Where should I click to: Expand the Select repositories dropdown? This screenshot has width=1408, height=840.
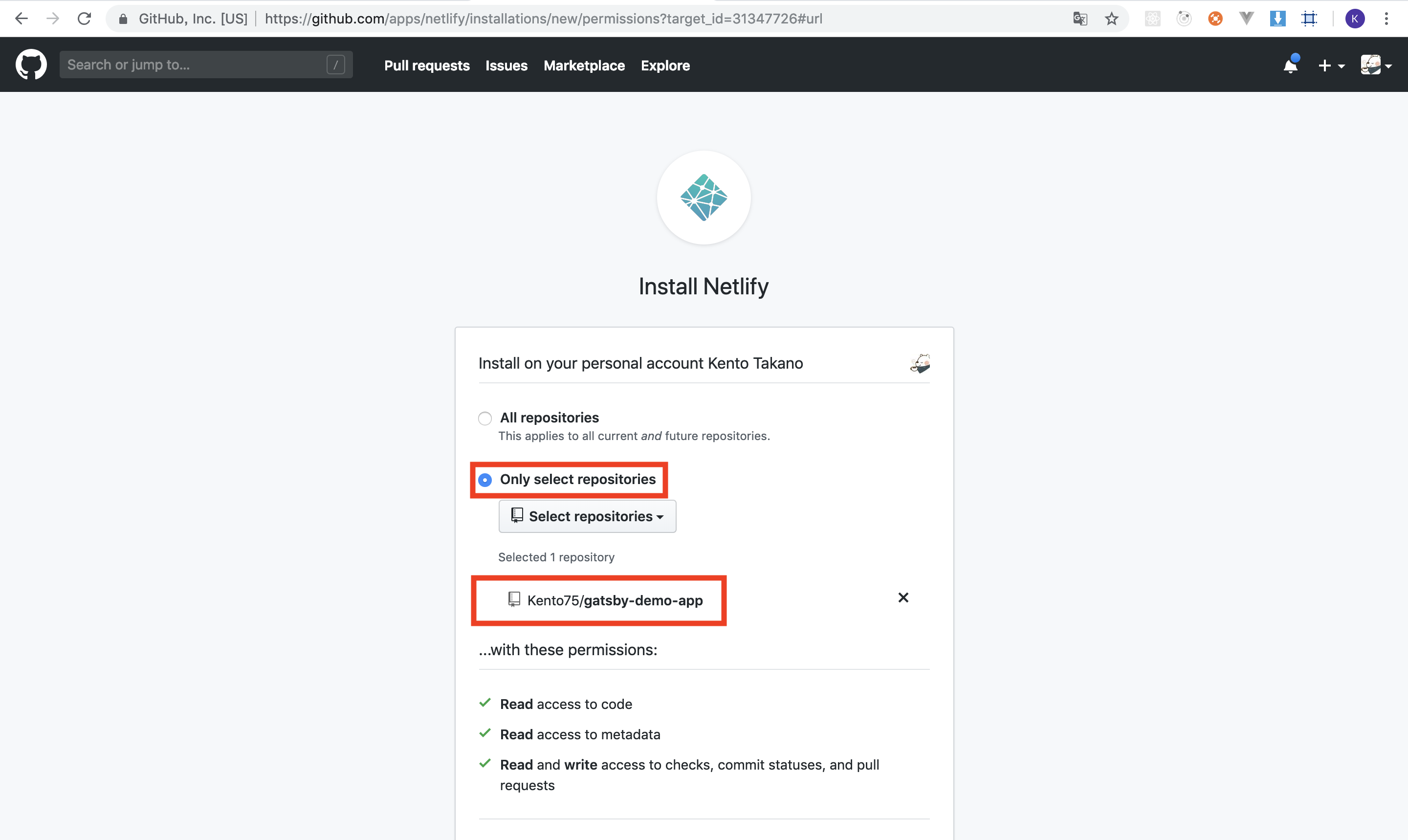587,516
